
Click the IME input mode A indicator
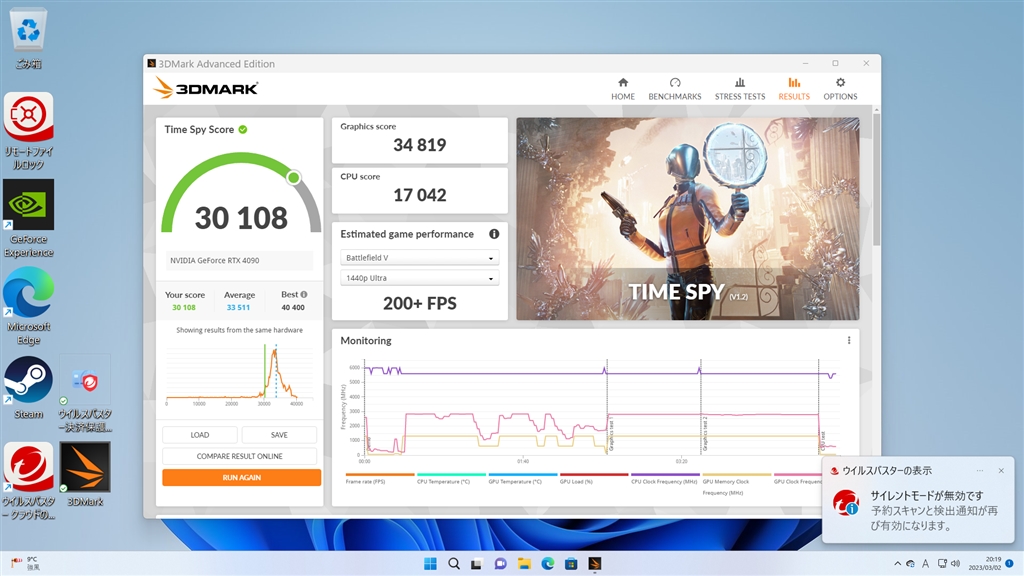[x=925, y=564]
